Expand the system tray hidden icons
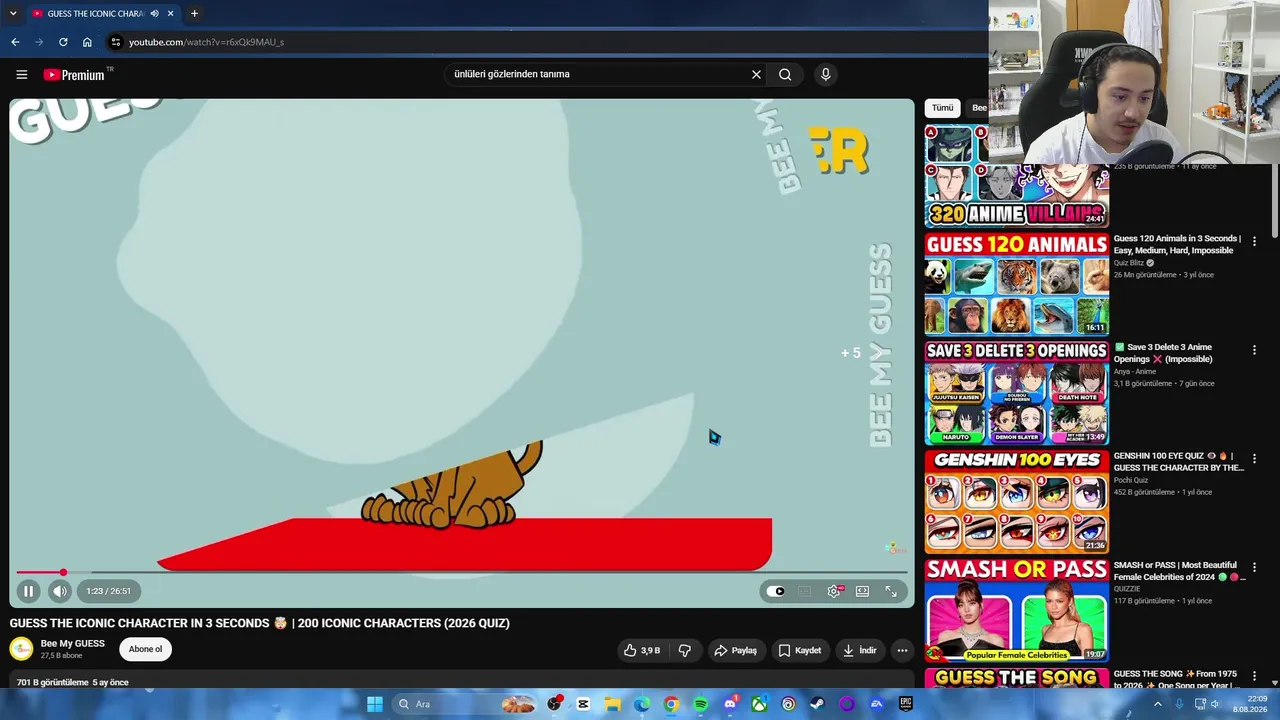This screenshot has height=720, width=1280. tap(1158, 704)
